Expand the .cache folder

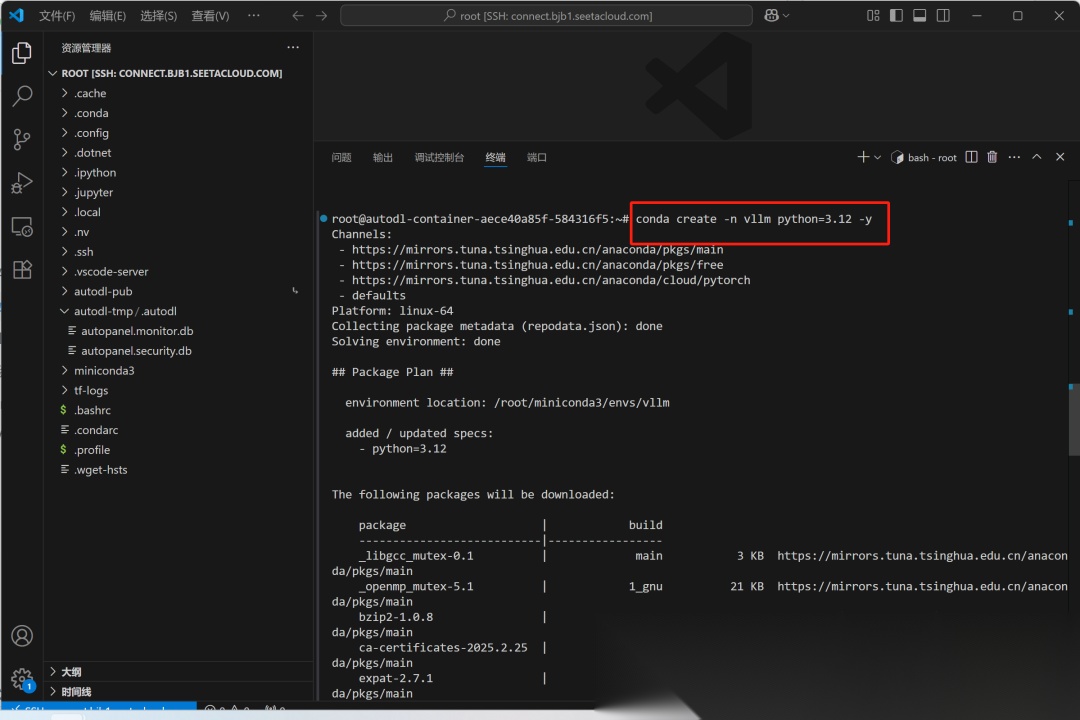179,93
